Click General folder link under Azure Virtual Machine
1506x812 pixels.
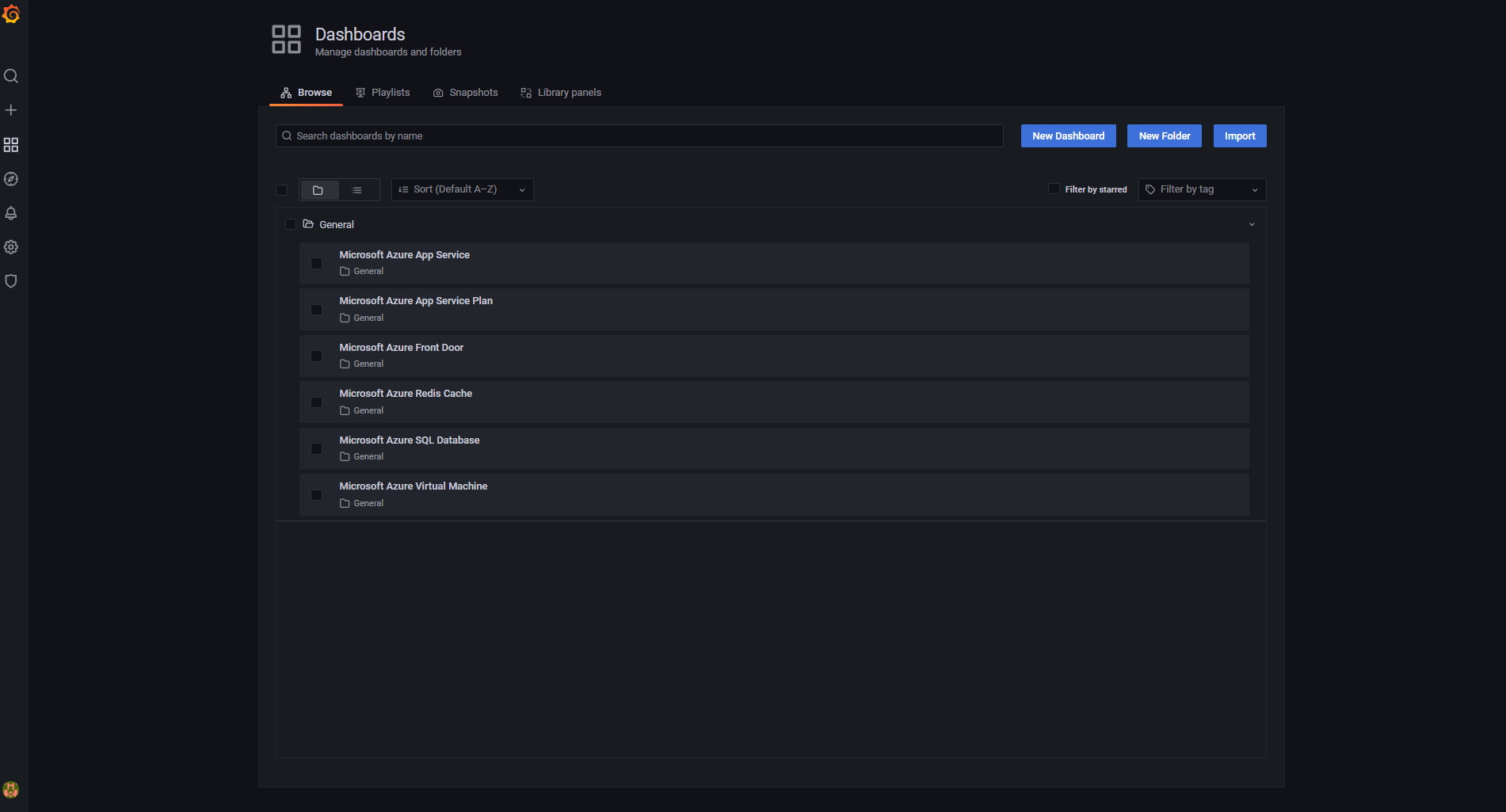coord(362,504)
